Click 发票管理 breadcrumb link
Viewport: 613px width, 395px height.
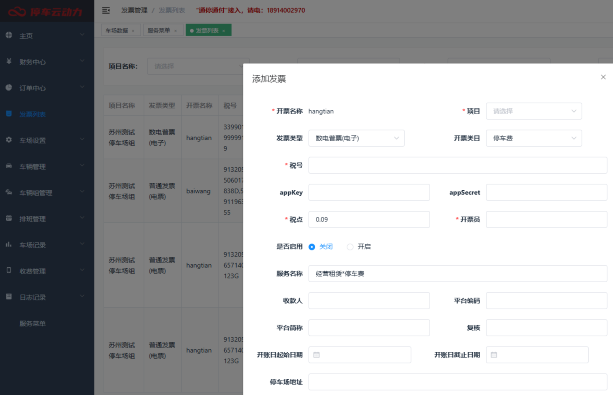(x=134, y=10)
